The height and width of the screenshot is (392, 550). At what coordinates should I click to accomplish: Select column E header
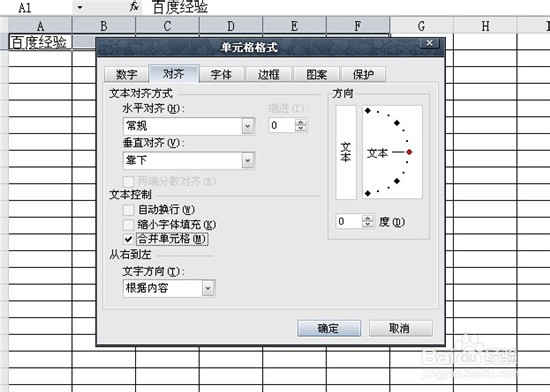295,26
